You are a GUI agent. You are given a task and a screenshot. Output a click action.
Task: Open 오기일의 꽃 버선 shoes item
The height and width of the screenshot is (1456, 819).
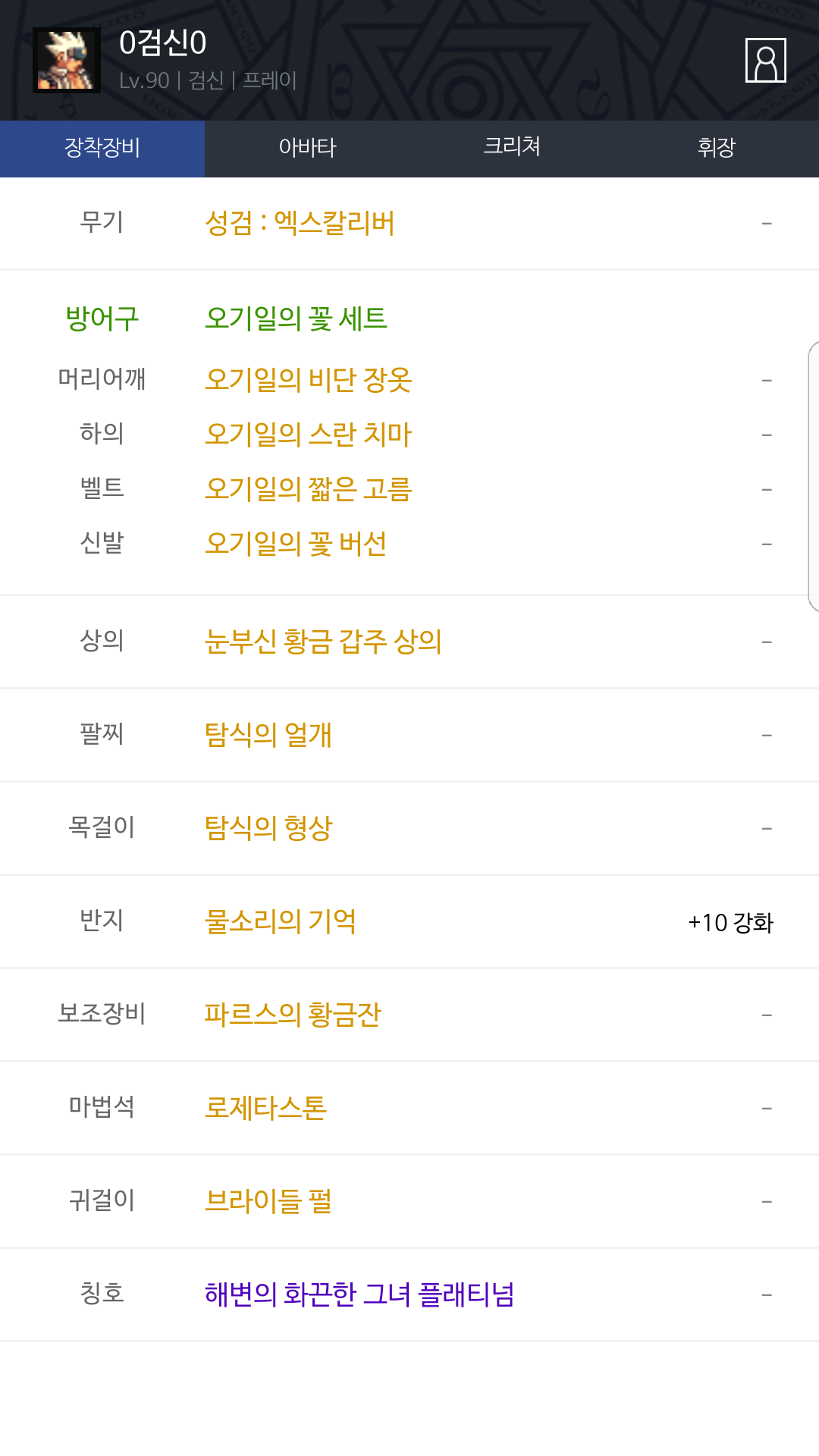pyautogui.click(x=296, y=544)
